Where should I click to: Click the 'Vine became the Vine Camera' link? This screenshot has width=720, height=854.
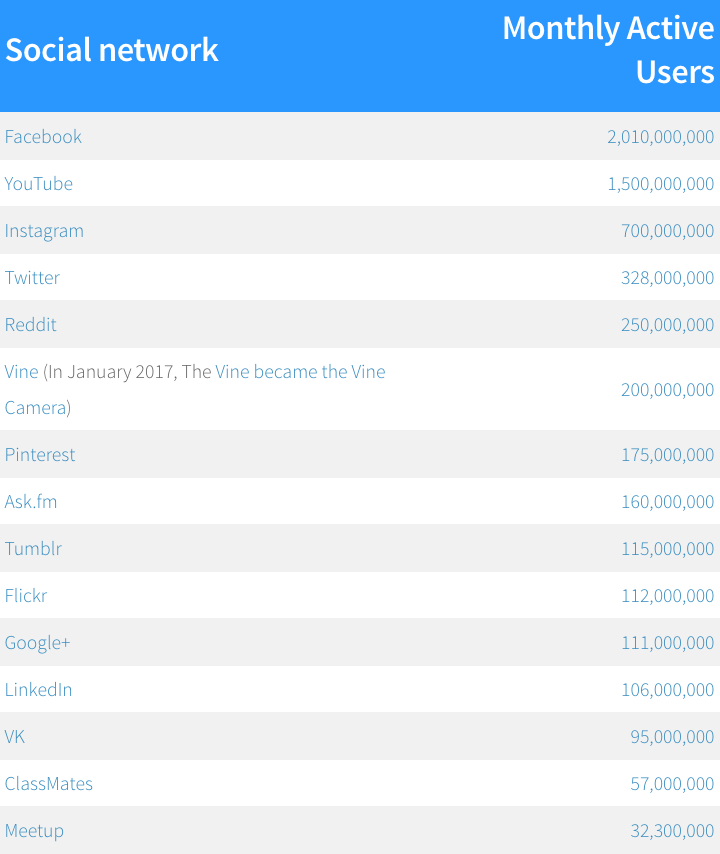click(300, 371)
